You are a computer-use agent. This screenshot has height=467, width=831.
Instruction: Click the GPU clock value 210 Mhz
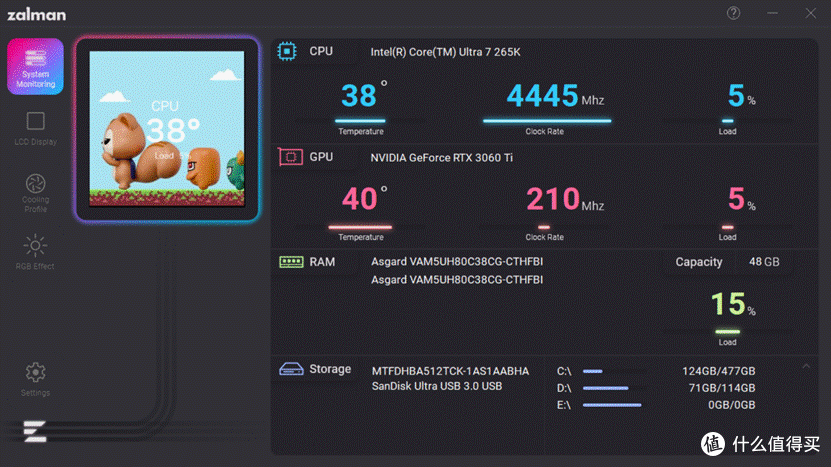click(x=565, y=199)
